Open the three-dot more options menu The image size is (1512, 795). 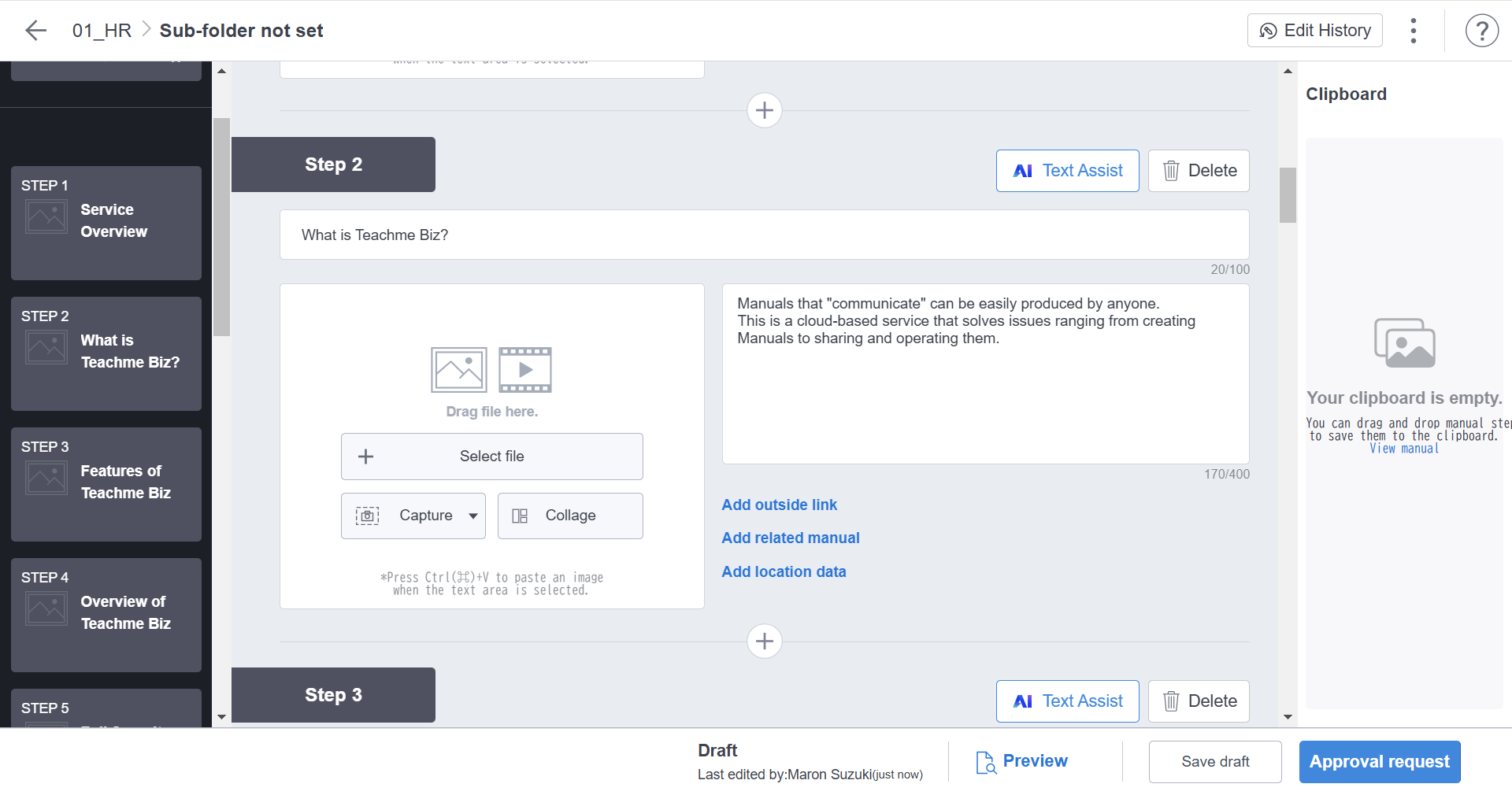tap(1414, 31)
